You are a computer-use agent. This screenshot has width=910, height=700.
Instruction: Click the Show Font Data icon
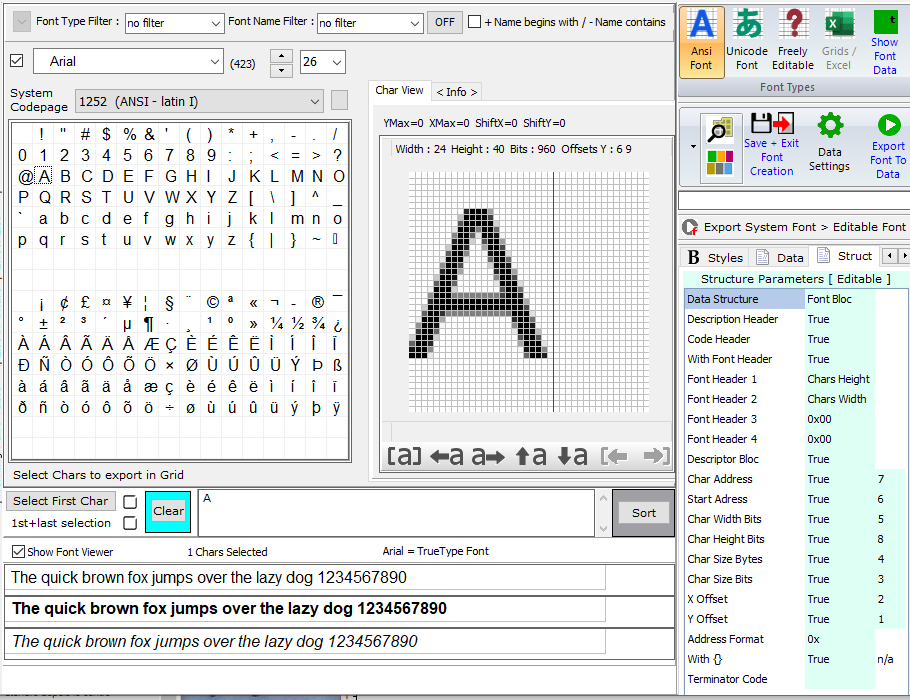[884, 42]
